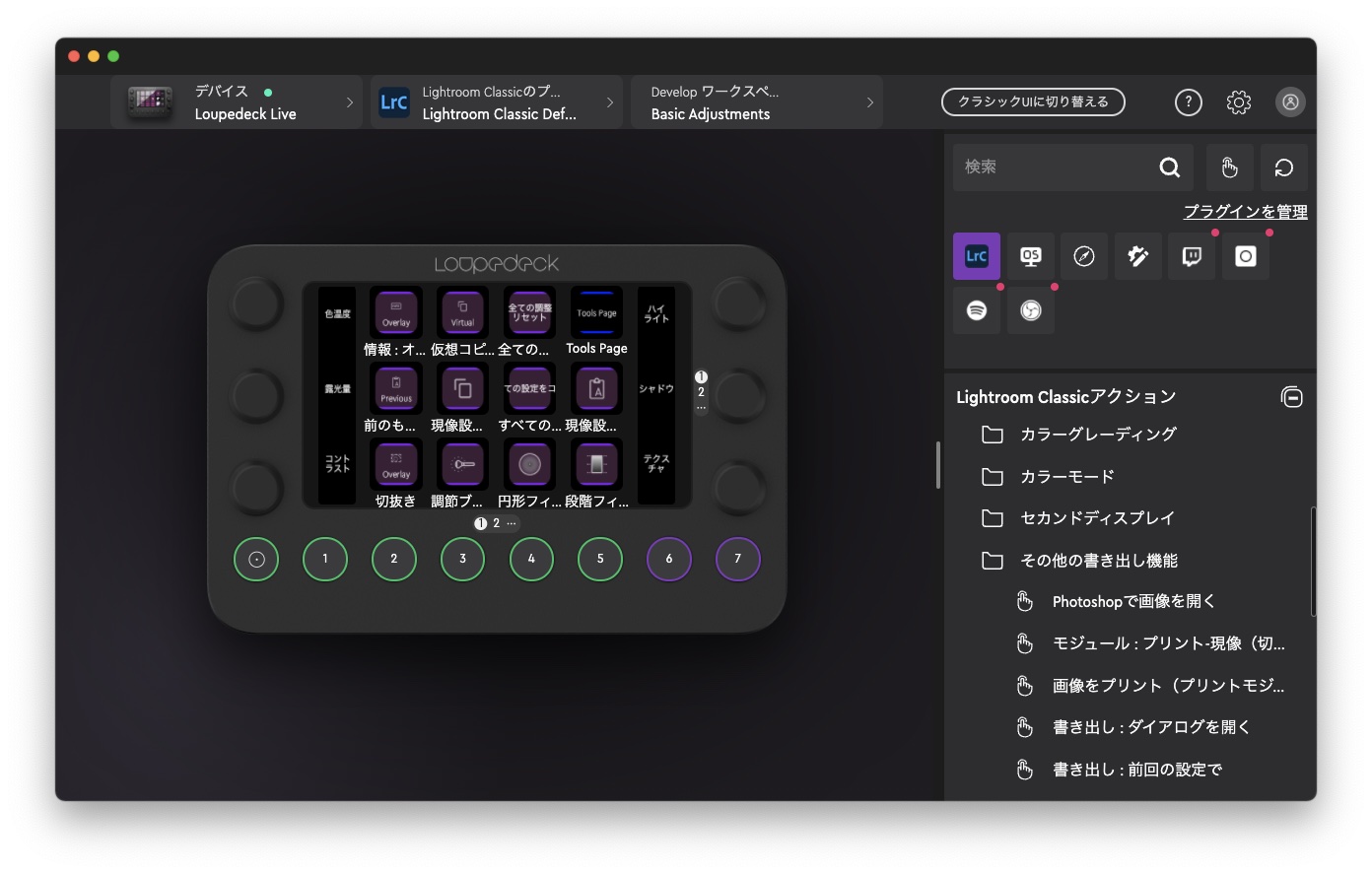Click the search magnifier icon
The image size is (1372, 874).
[x=1170, y=168]
